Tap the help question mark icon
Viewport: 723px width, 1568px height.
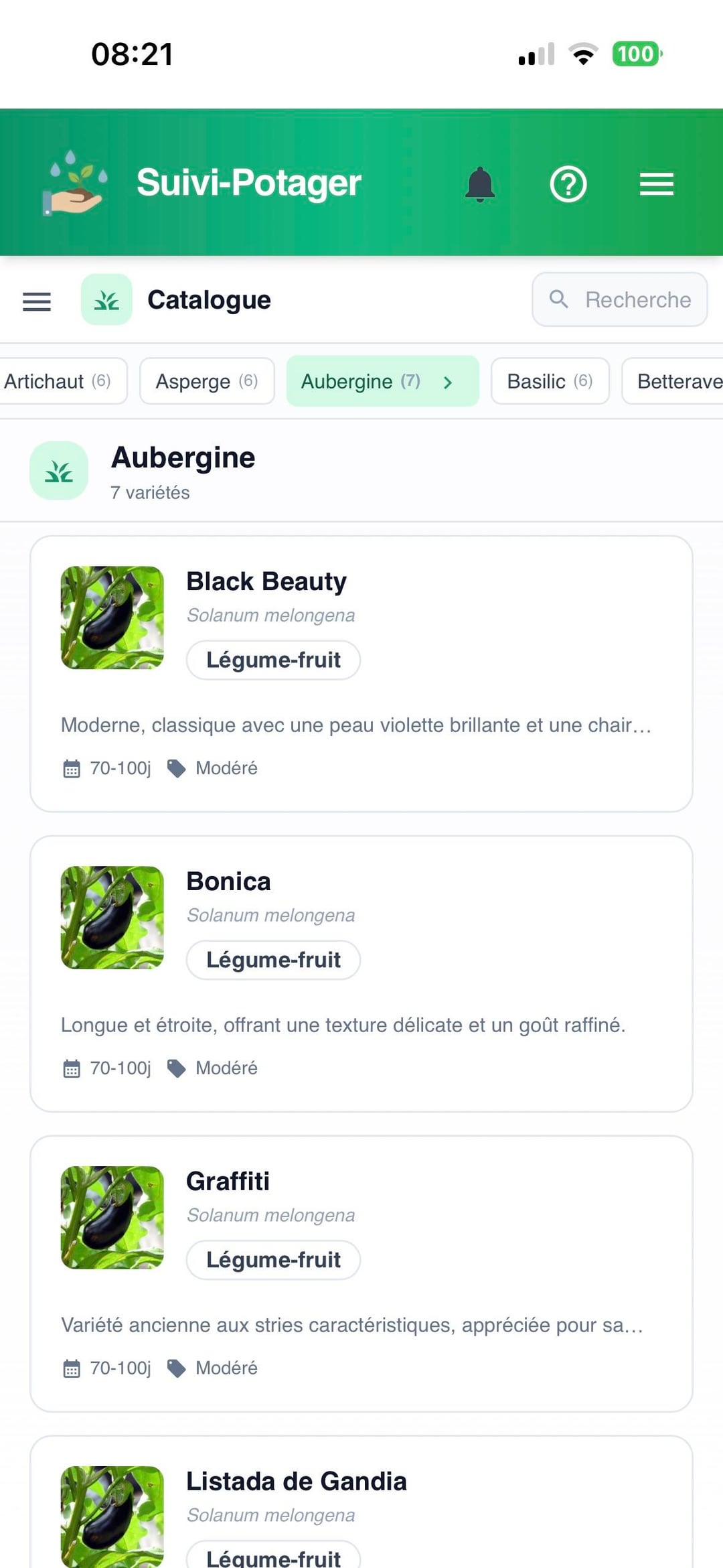[x=568, y=184]
